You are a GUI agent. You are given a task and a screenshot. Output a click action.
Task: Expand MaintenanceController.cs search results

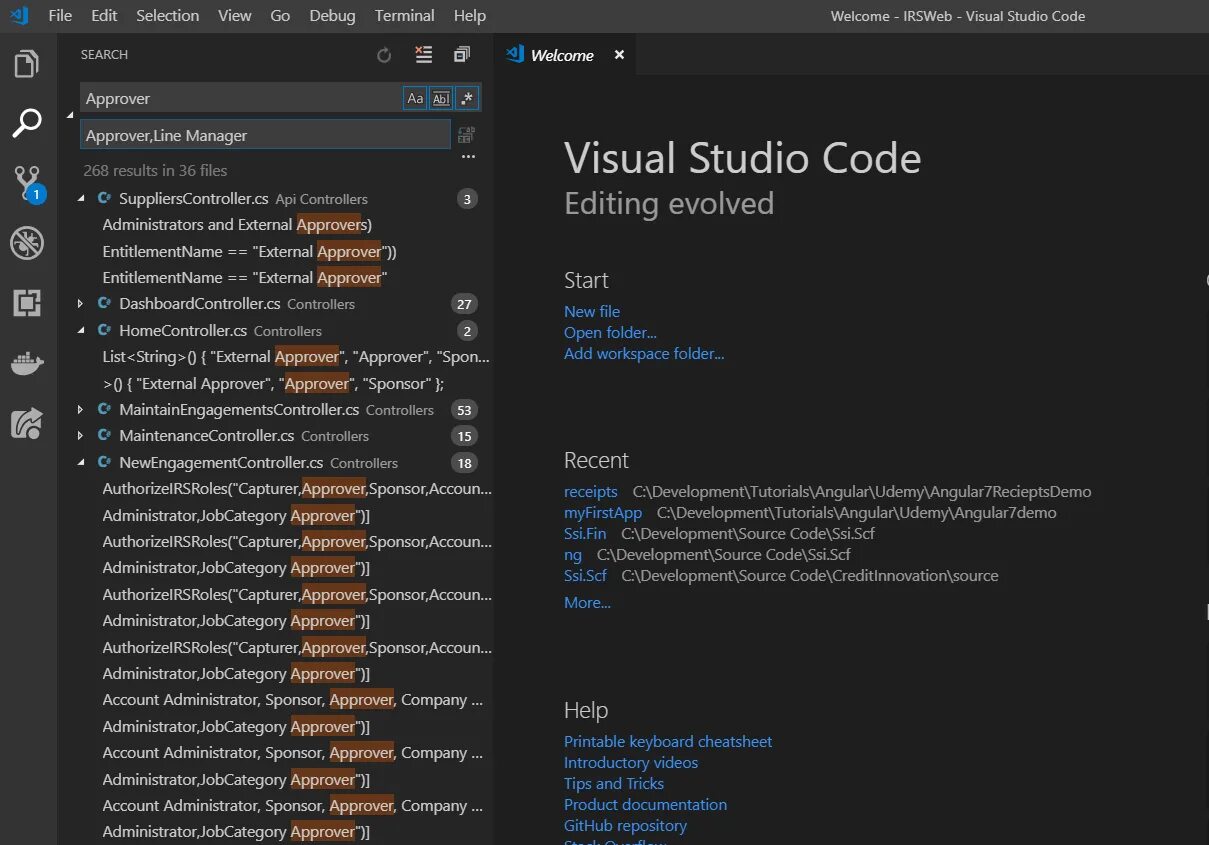(82, 436)
